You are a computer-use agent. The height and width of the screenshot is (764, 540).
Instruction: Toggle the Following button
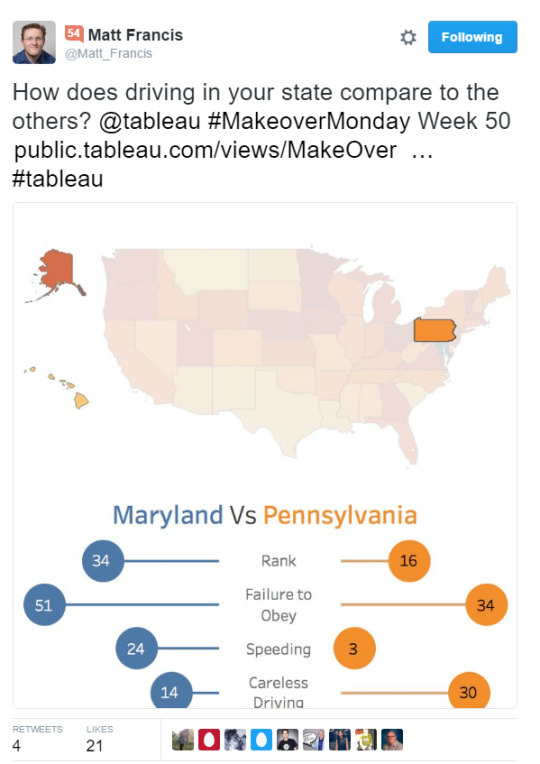472,37
